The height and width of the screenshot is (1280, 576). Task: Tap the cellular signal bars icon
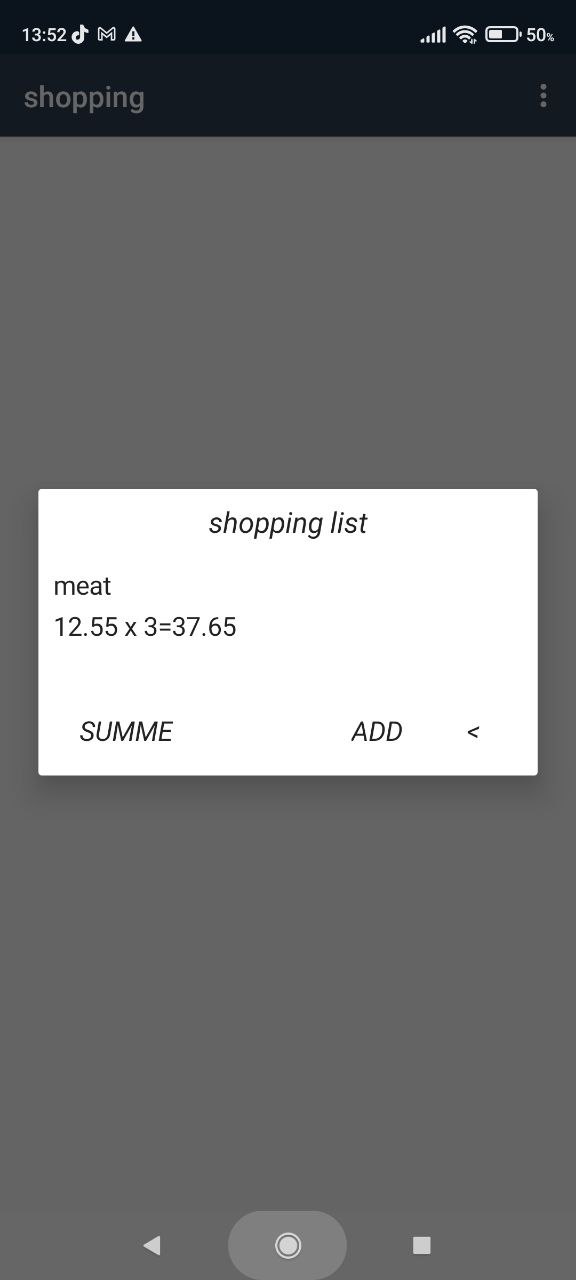click(x=433, y=35)
